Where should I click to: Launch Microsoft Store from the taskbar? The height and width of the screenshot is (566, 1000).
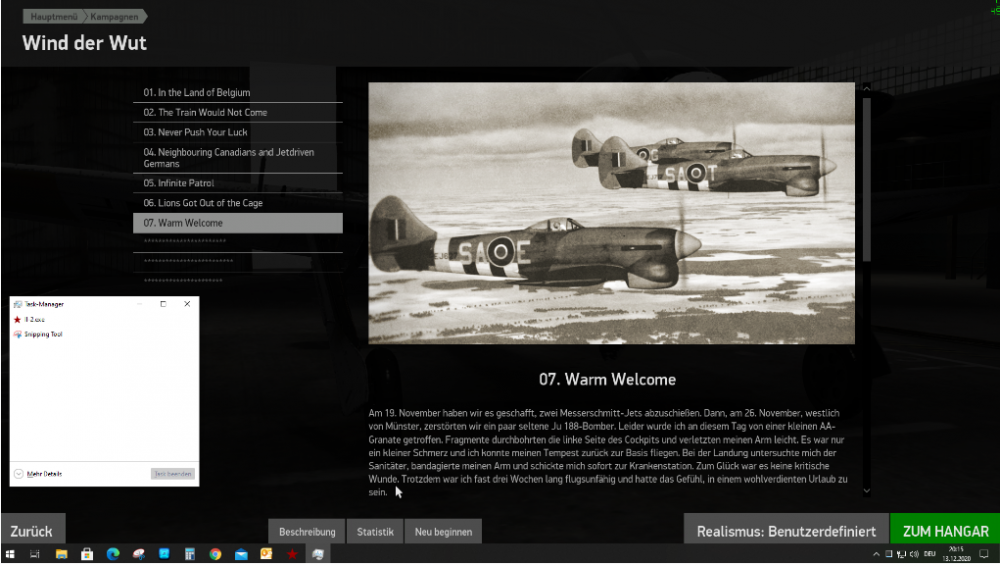click(87, 554)
